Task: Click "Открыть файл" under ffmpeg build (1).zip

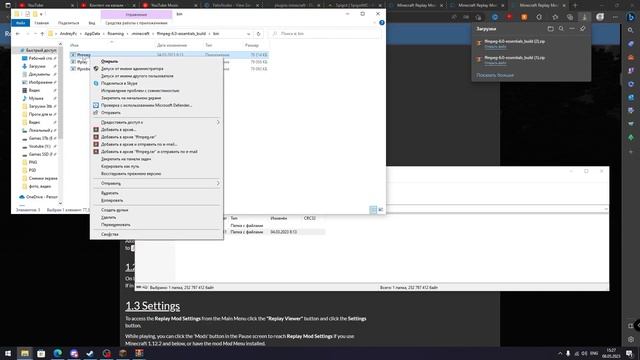Action: pos(495,63)
